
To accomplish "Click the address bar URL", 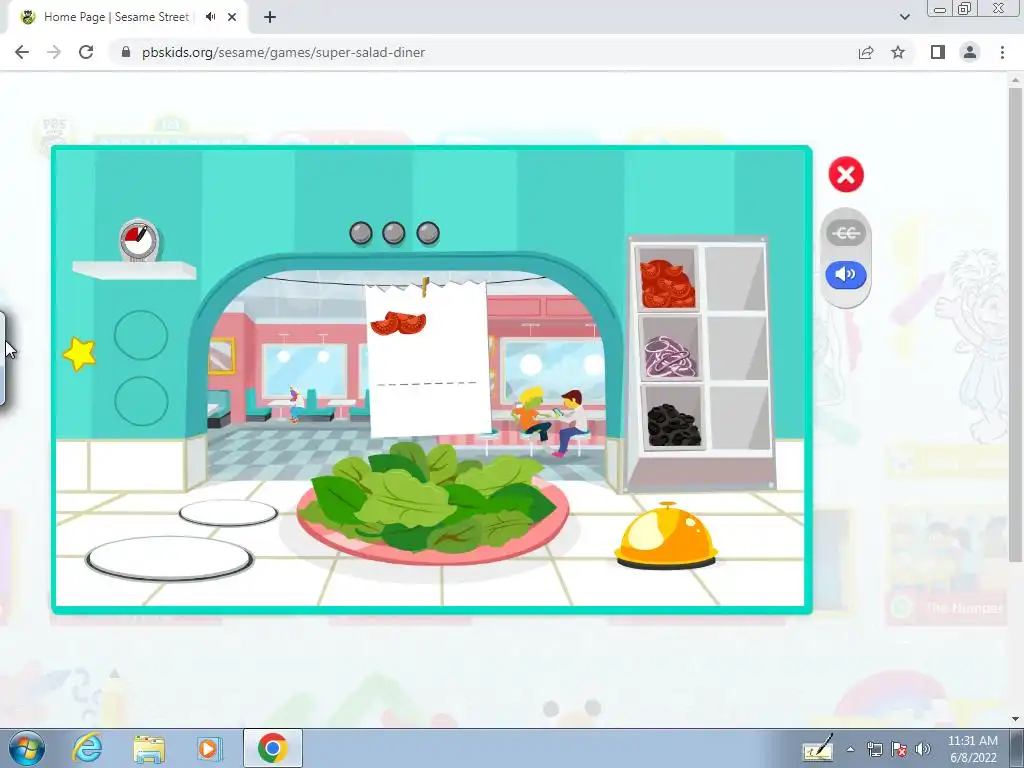I will click(283, 52).
